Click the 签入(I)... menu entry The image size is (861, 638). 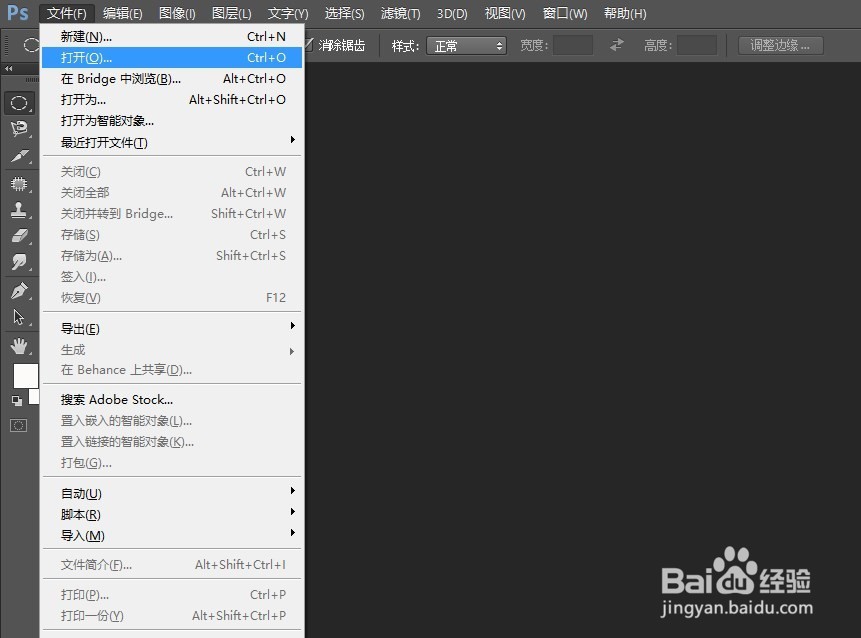pos(172,276)
